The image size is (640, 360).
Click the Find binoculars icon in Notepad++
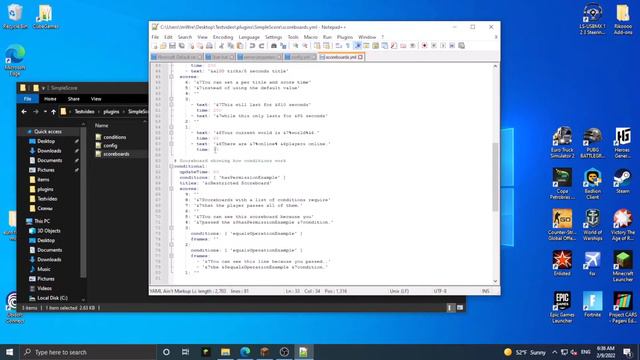[274, 46]
